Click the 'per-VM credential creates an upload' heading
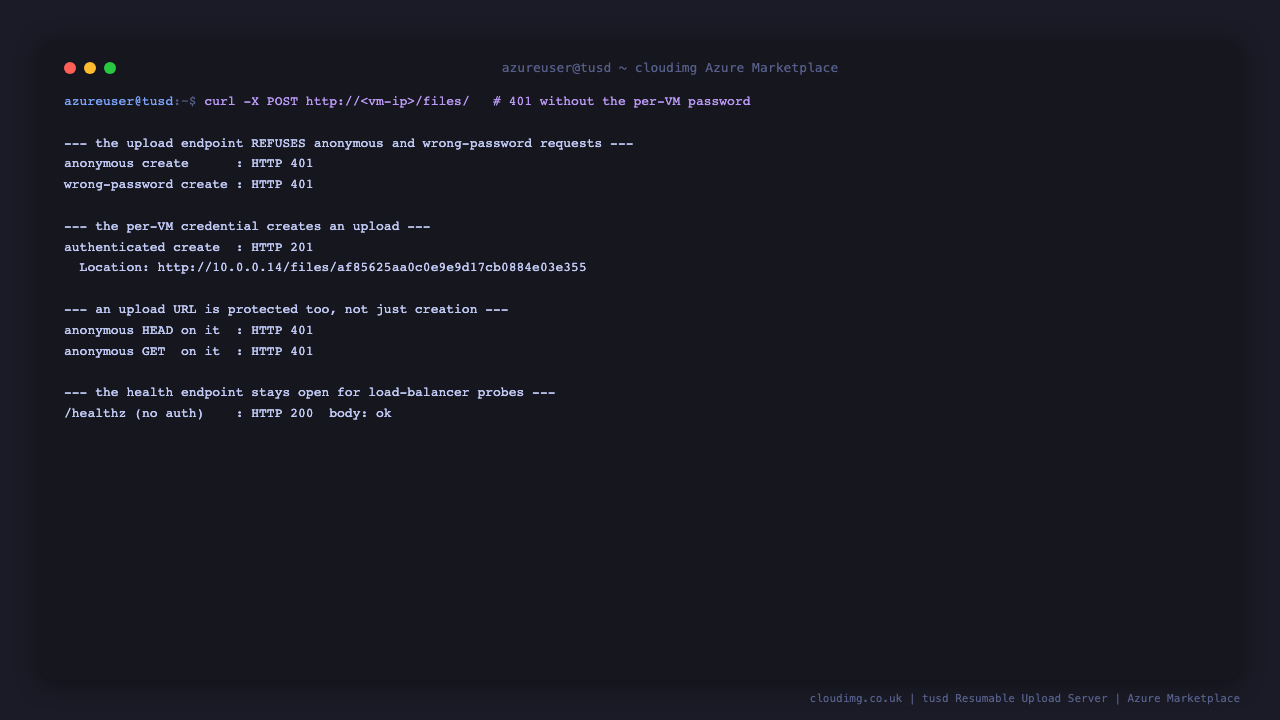Viewport: 1280px width, 720px height. point(247,227)
